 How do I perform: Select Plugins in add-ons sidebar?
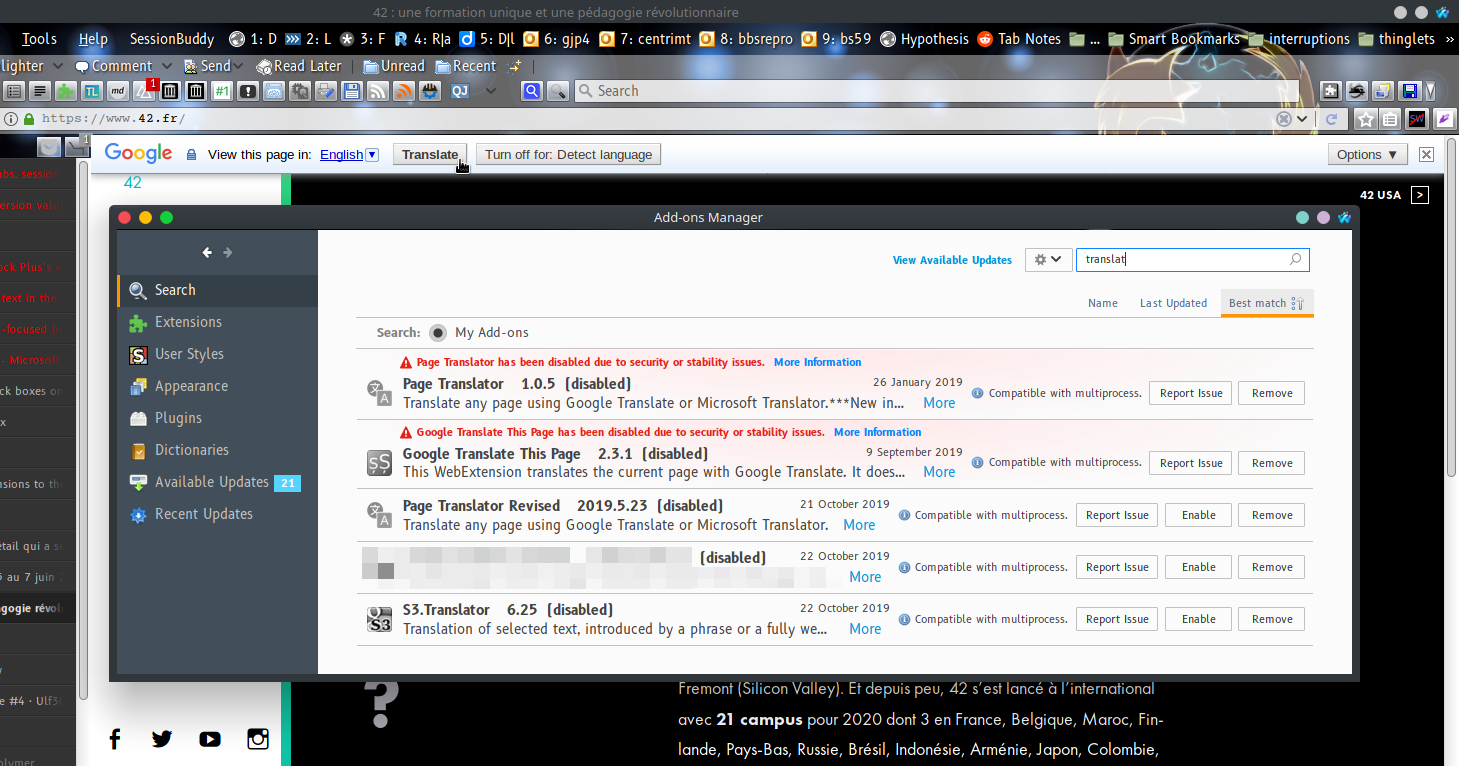tap(217, 418)
